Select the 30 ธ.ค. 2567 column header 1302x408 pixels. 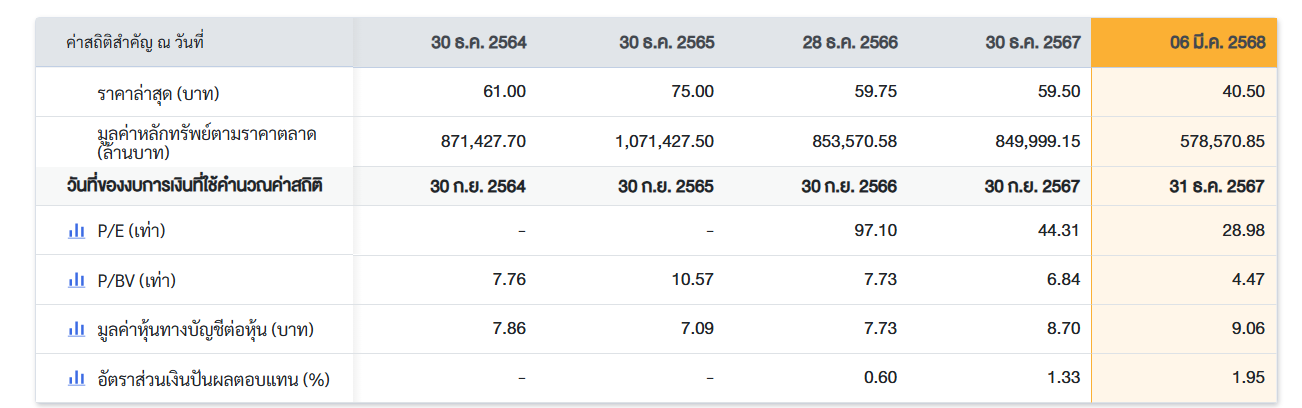1033,43
